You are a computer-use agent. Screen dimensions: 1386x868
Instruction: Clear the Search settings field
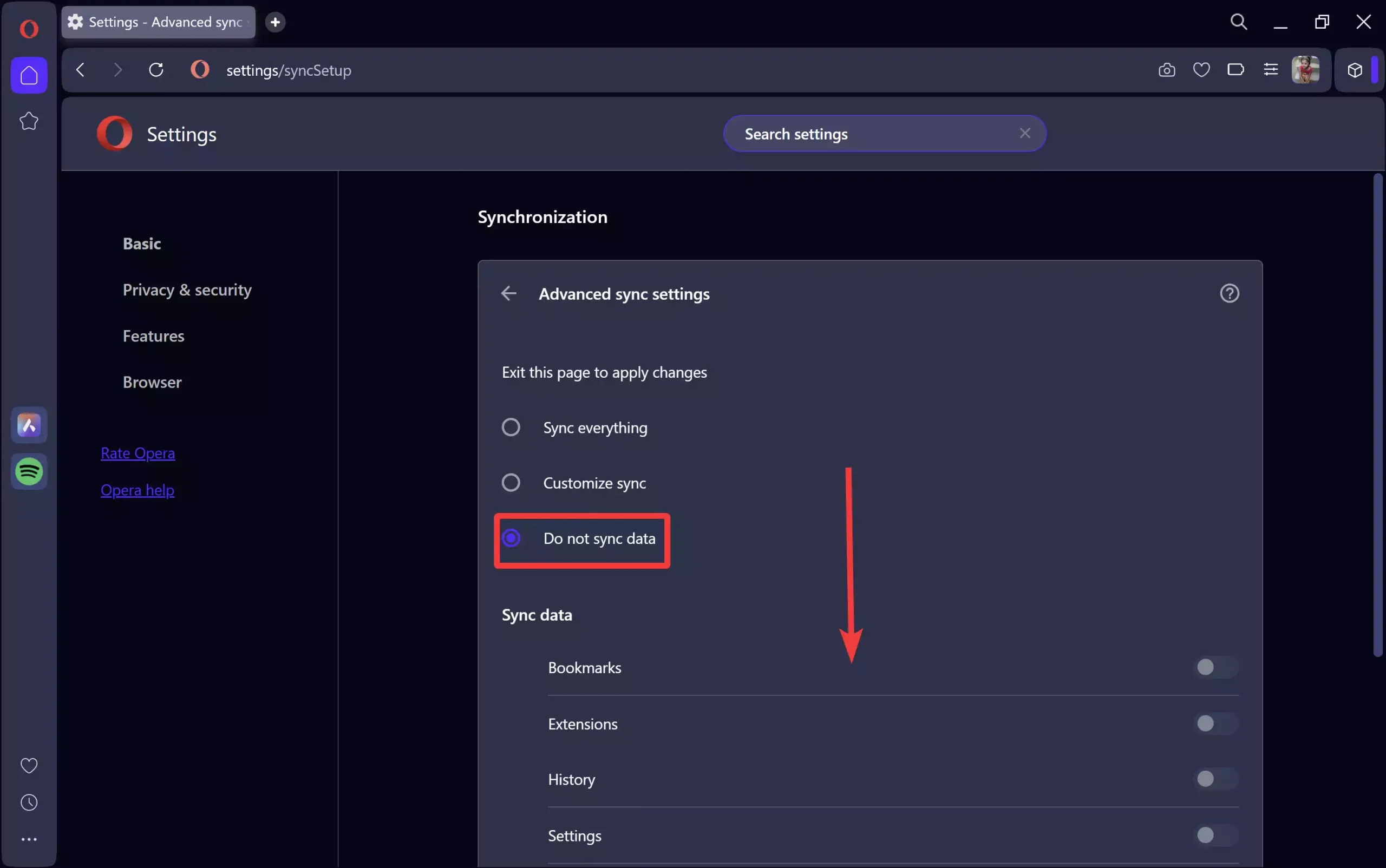(1024, 133)
